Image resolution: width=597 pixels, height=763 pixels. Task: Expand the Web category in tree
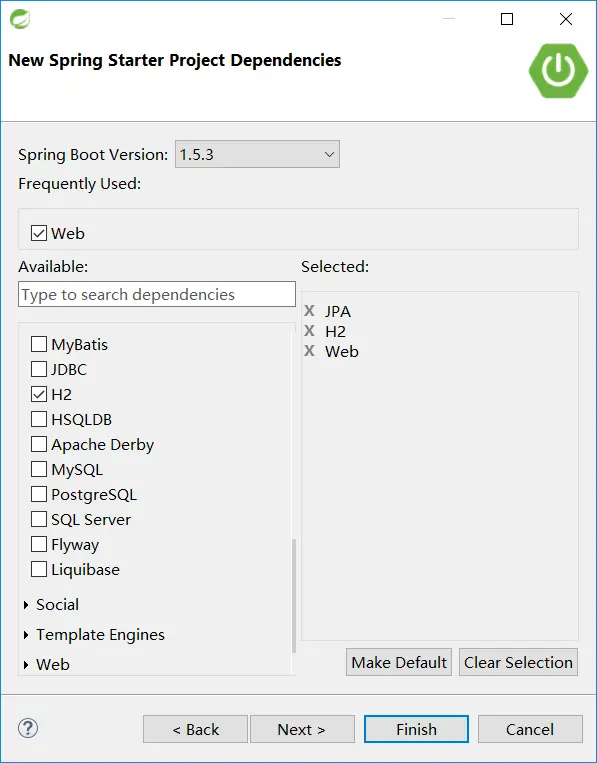point(26,665)
